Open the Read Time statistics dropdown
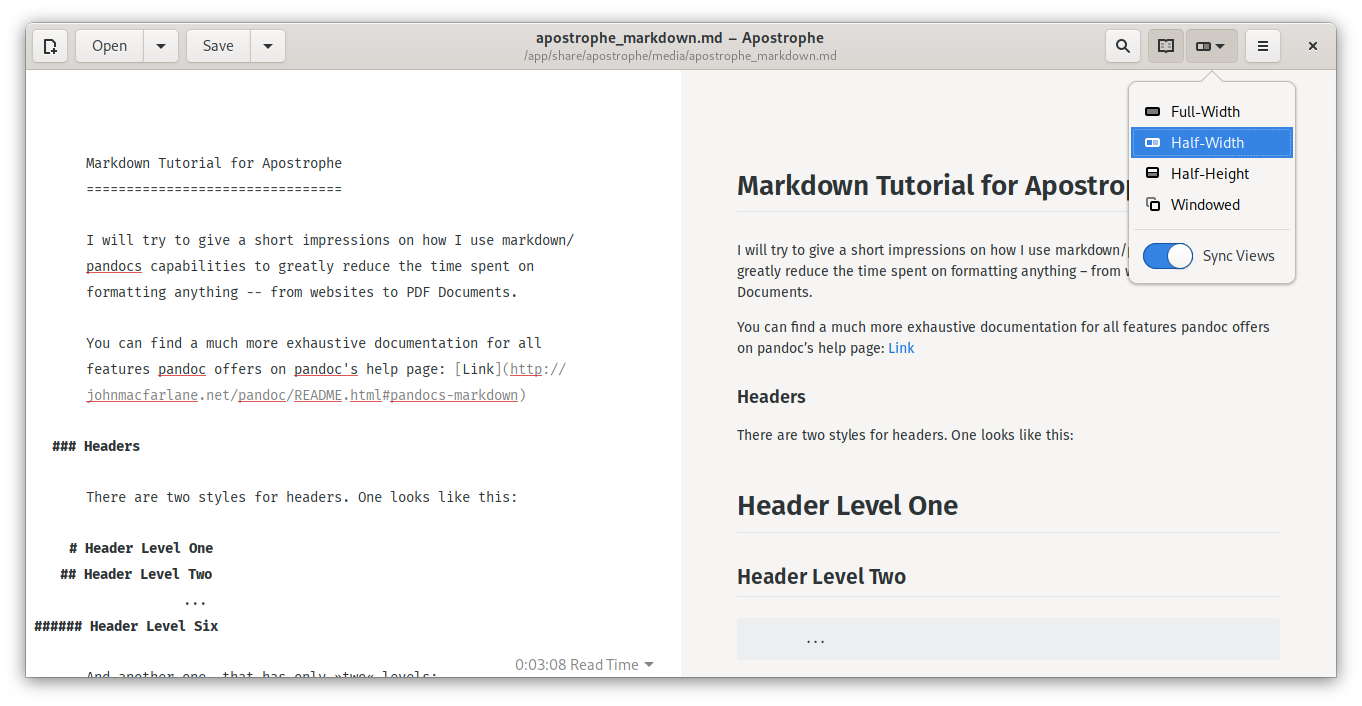The height and width of the screenshot is (706, 1362). (584, 665)
